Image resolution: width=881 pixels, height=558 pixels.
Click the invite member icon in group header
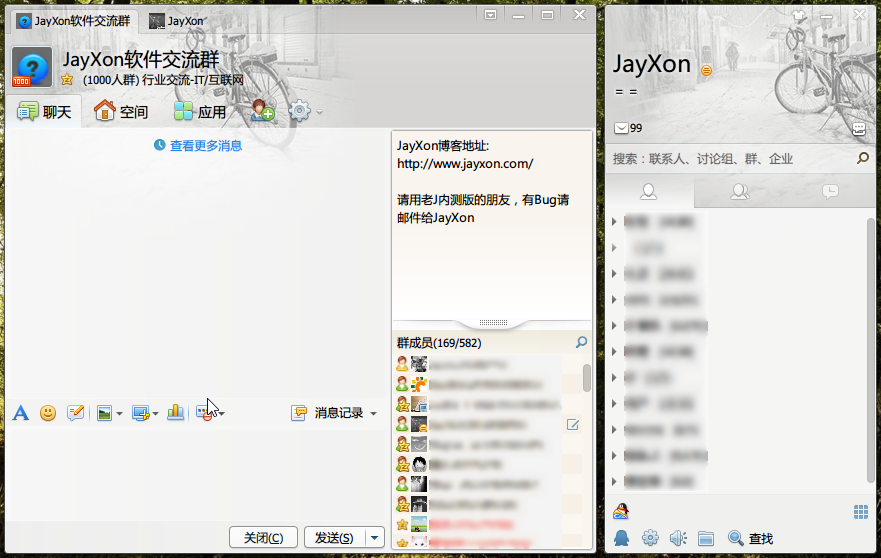[262, 110]
